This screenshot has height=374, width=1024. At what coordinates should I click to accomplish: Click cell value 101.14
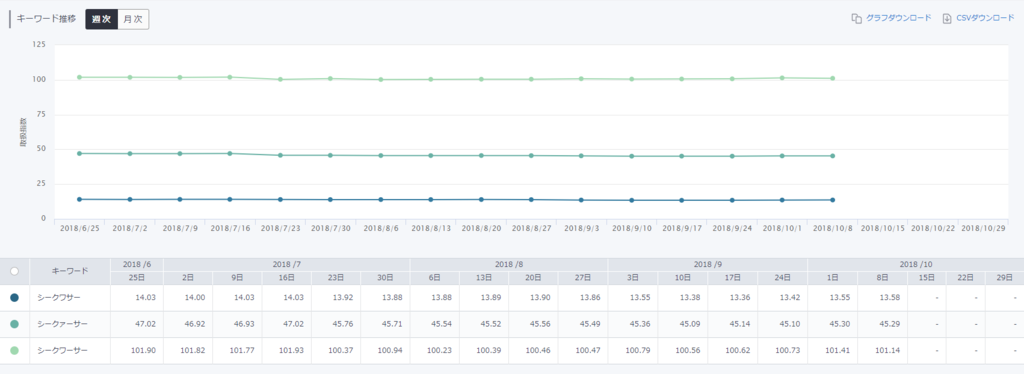click(888, 351)
